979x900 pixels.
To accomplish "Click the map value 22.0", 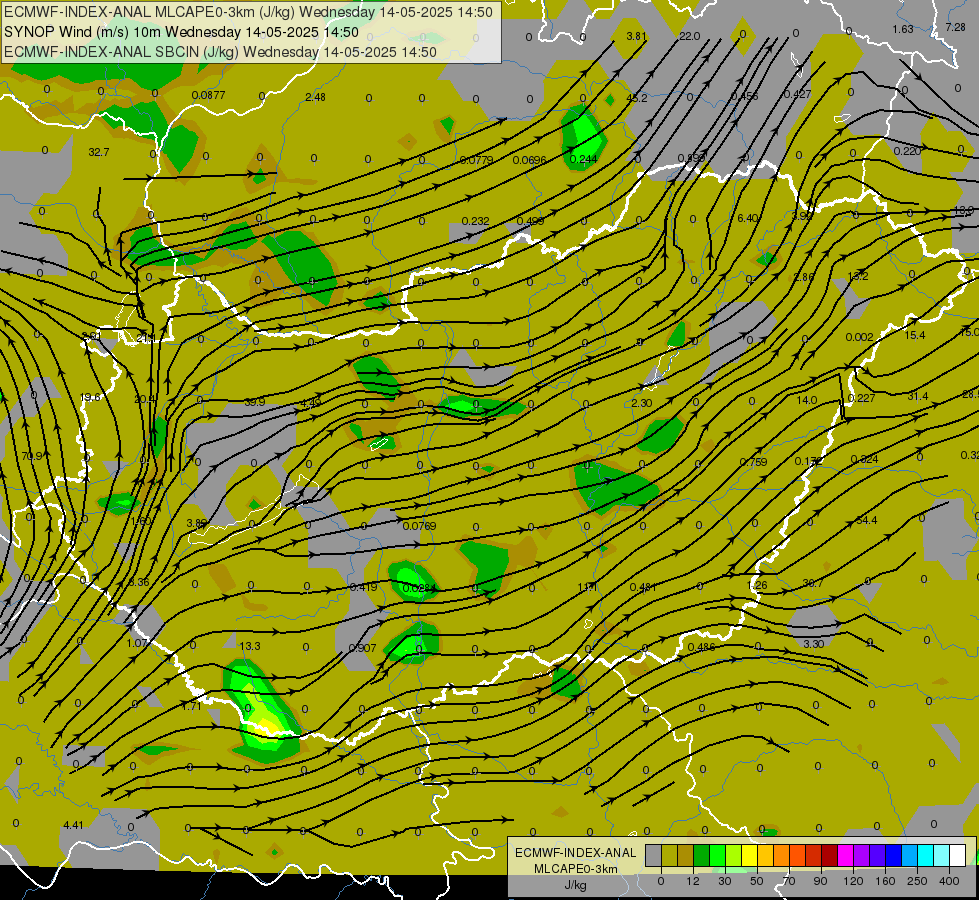I will point(689,36).
